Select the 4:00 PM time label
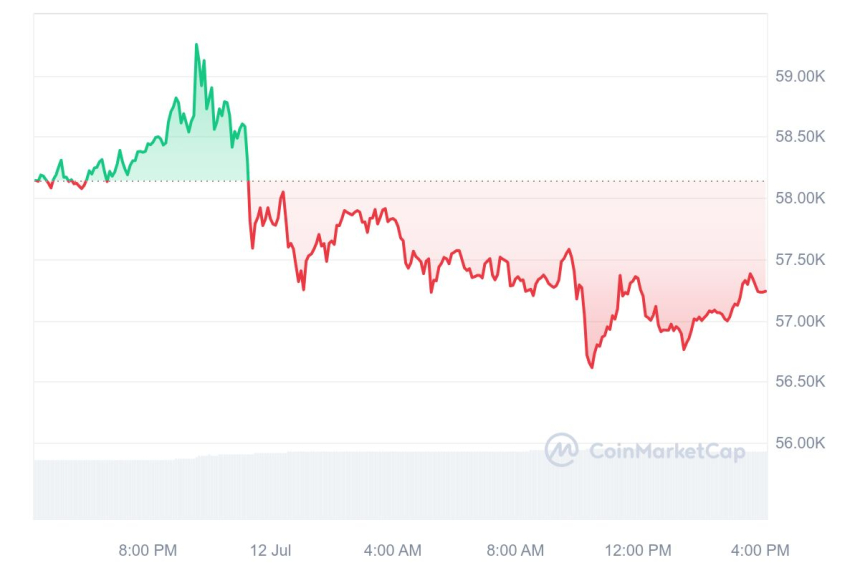Image resolution: width=860 pixels, height=573 pixels. [761, 550]
